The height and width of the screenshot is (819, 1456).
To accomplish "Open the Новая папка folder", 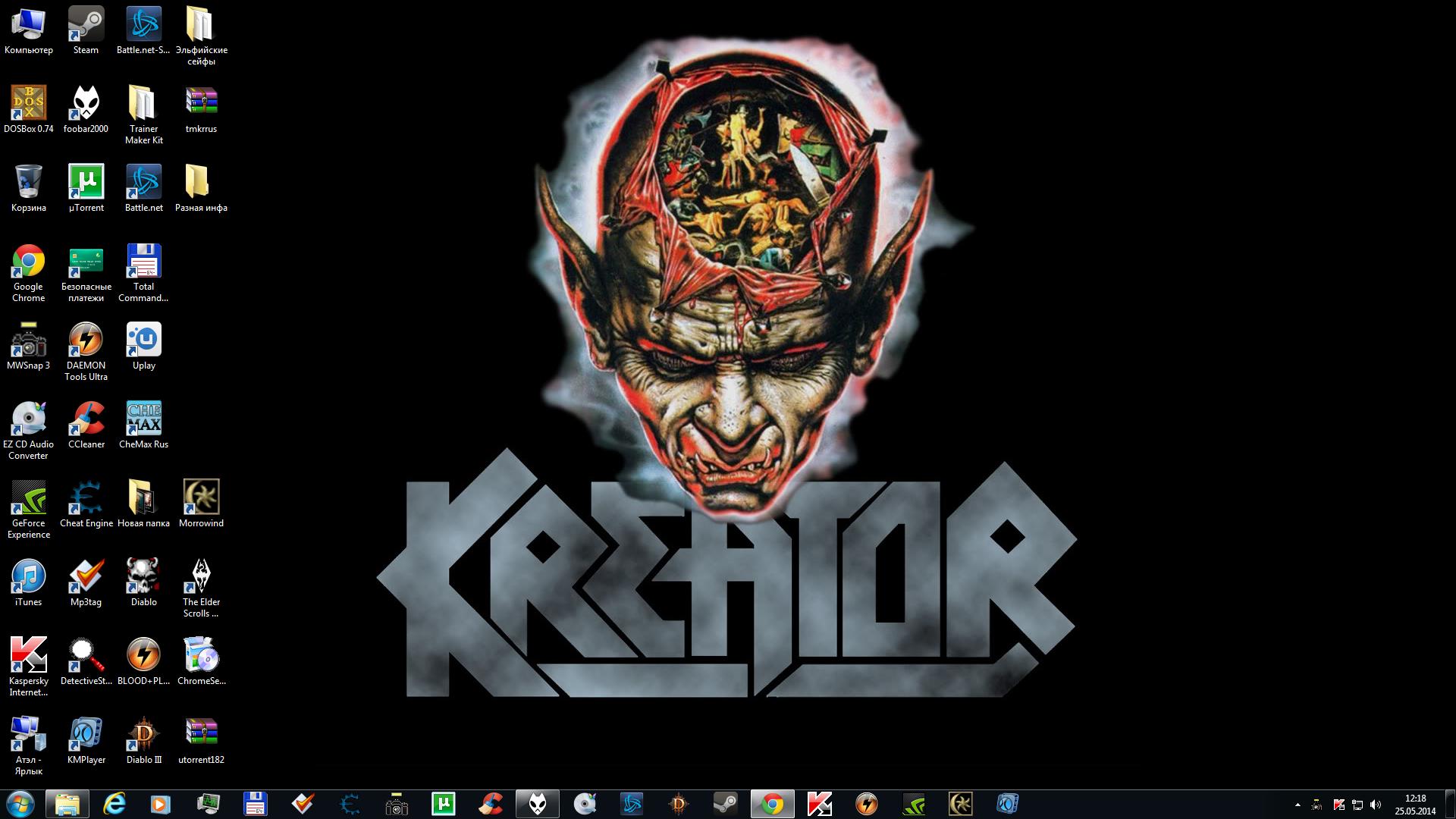I will click(x=143, y=505).
